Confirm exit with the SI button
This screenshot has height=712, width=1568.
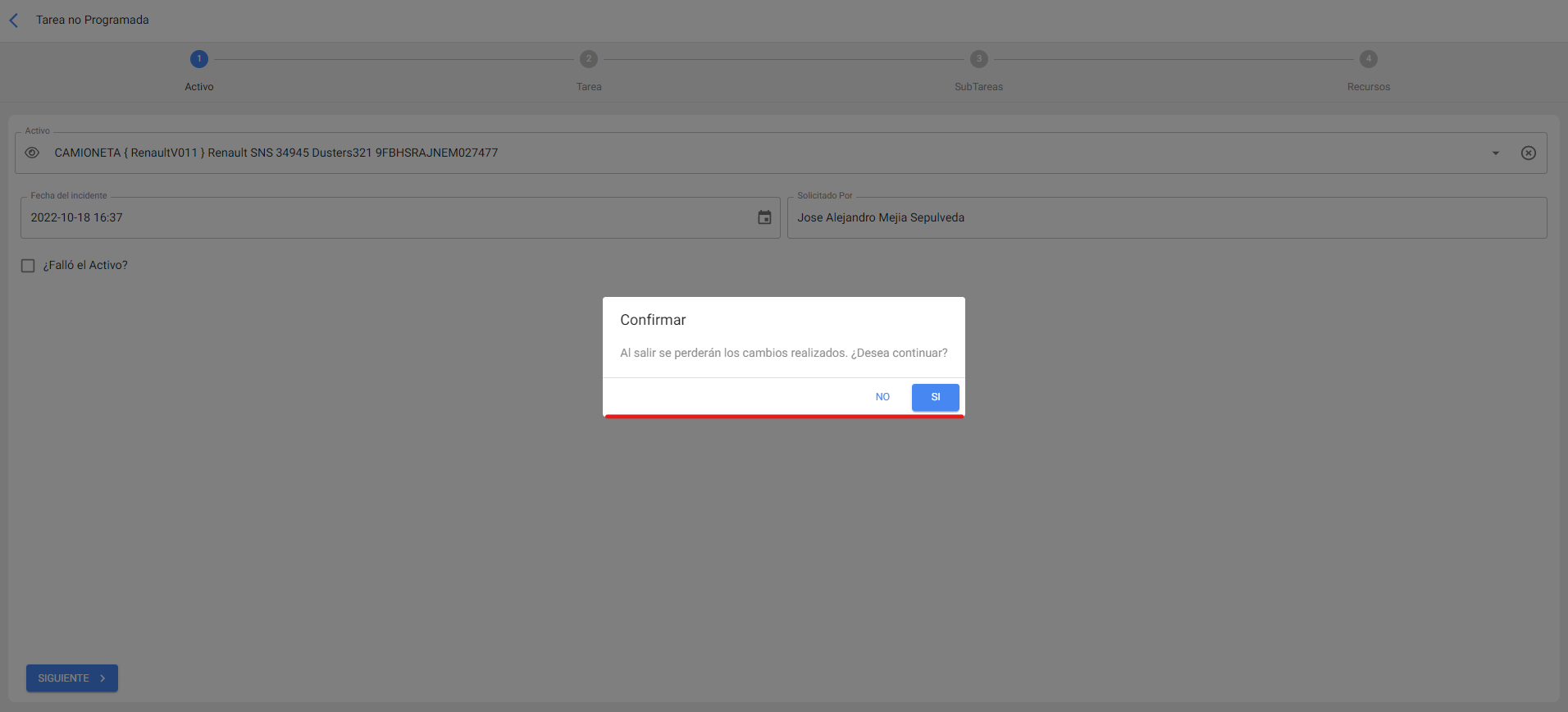935,397
